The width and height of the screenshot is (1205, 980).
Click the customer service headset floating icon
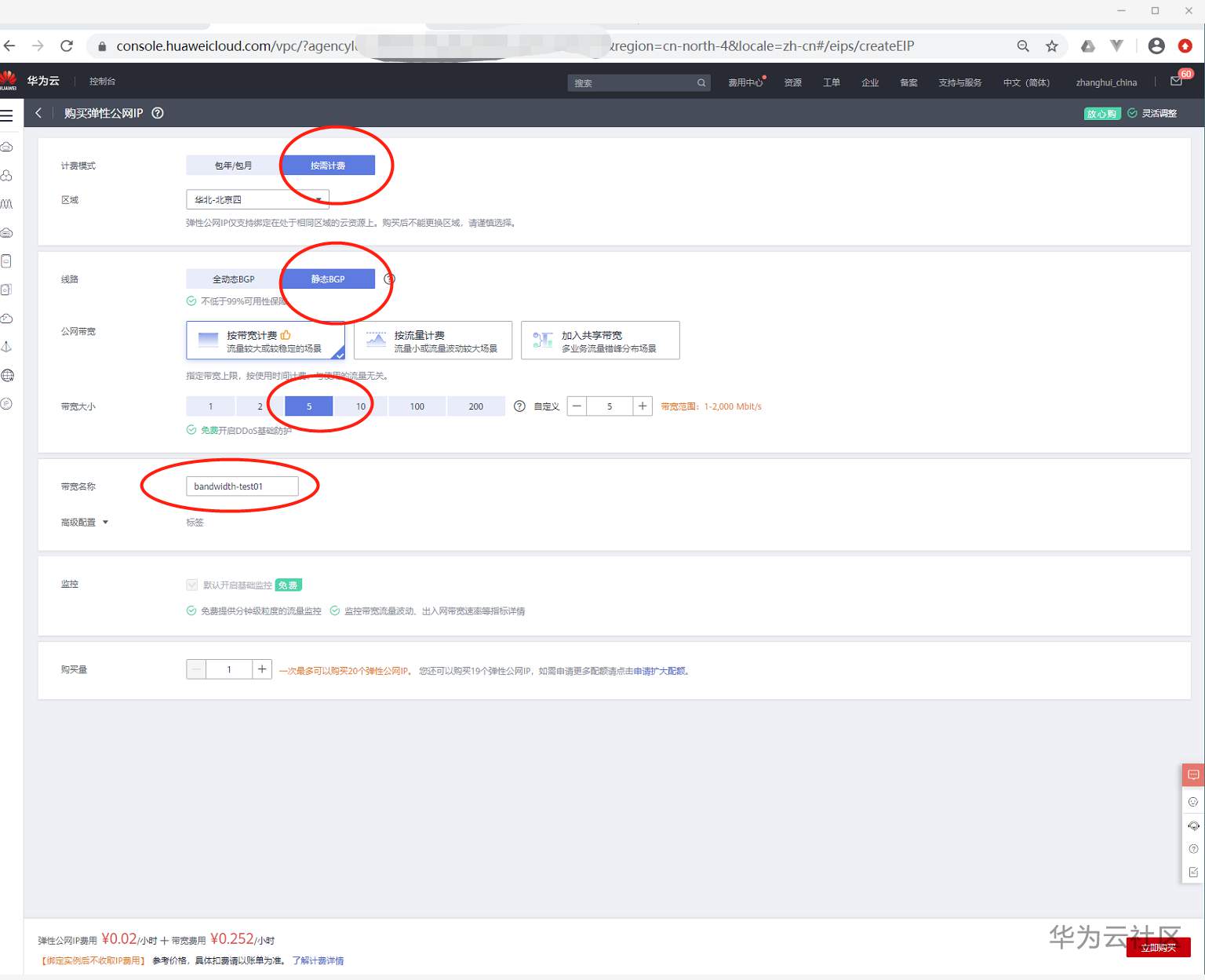coord(1193,825)
